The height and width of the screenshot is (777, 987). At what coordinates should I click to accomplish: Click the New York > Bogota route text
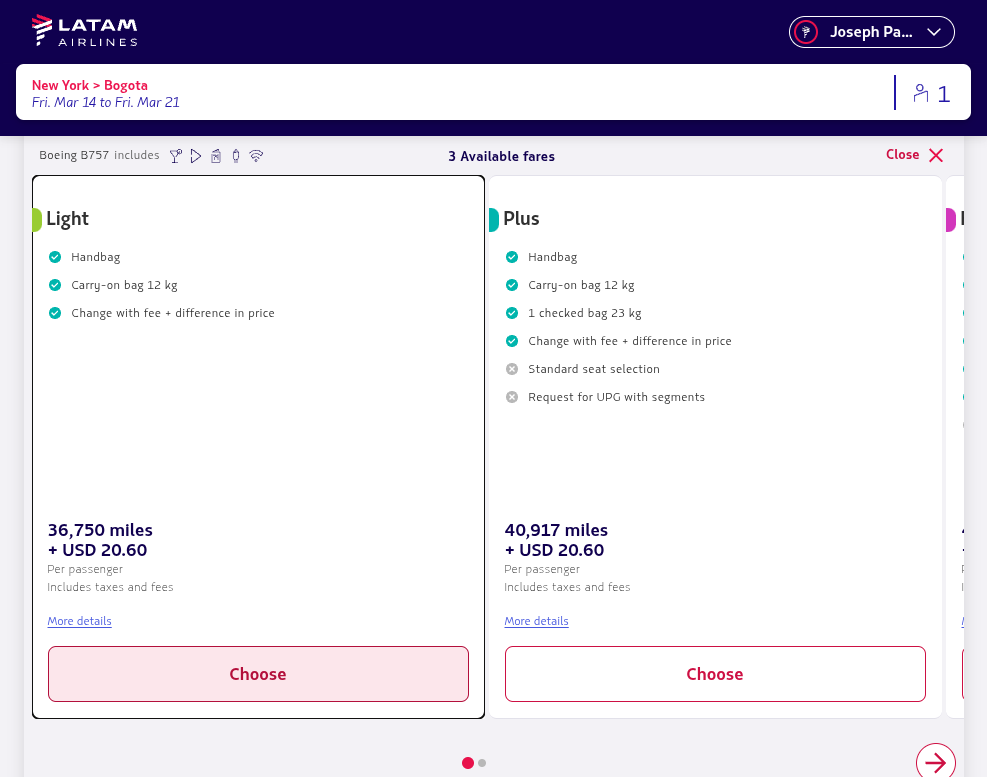90,85
